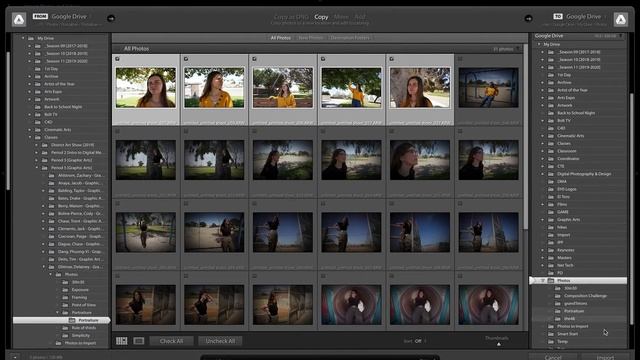
Task: Click destination Google Drive name after TO
Action: click(x=583, y=16)
